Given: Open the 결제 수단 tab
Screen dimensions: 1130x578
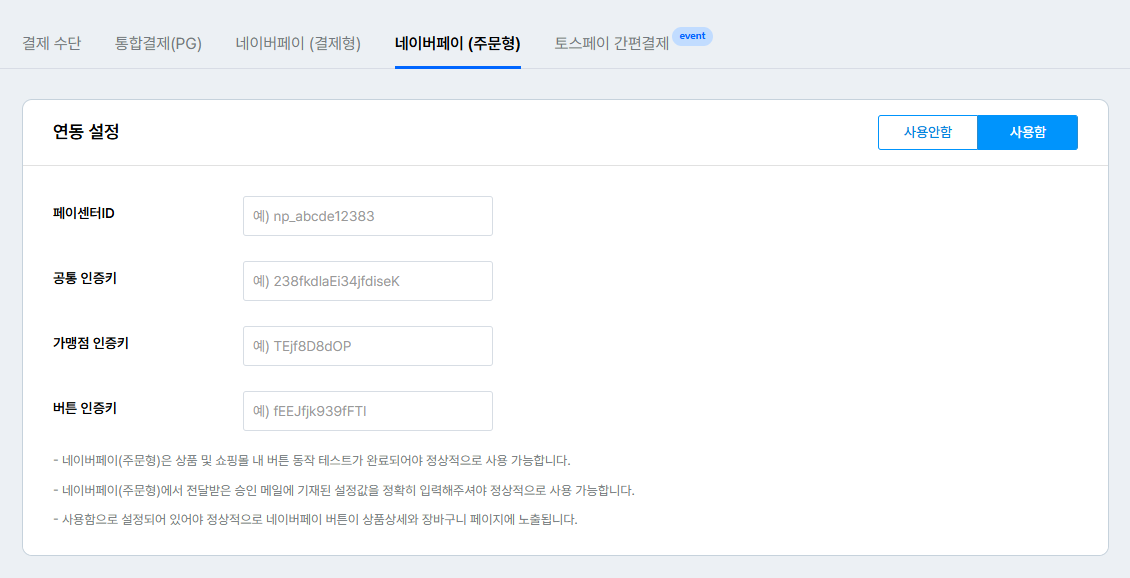Looking at the screenshot, I should point(52,43).
